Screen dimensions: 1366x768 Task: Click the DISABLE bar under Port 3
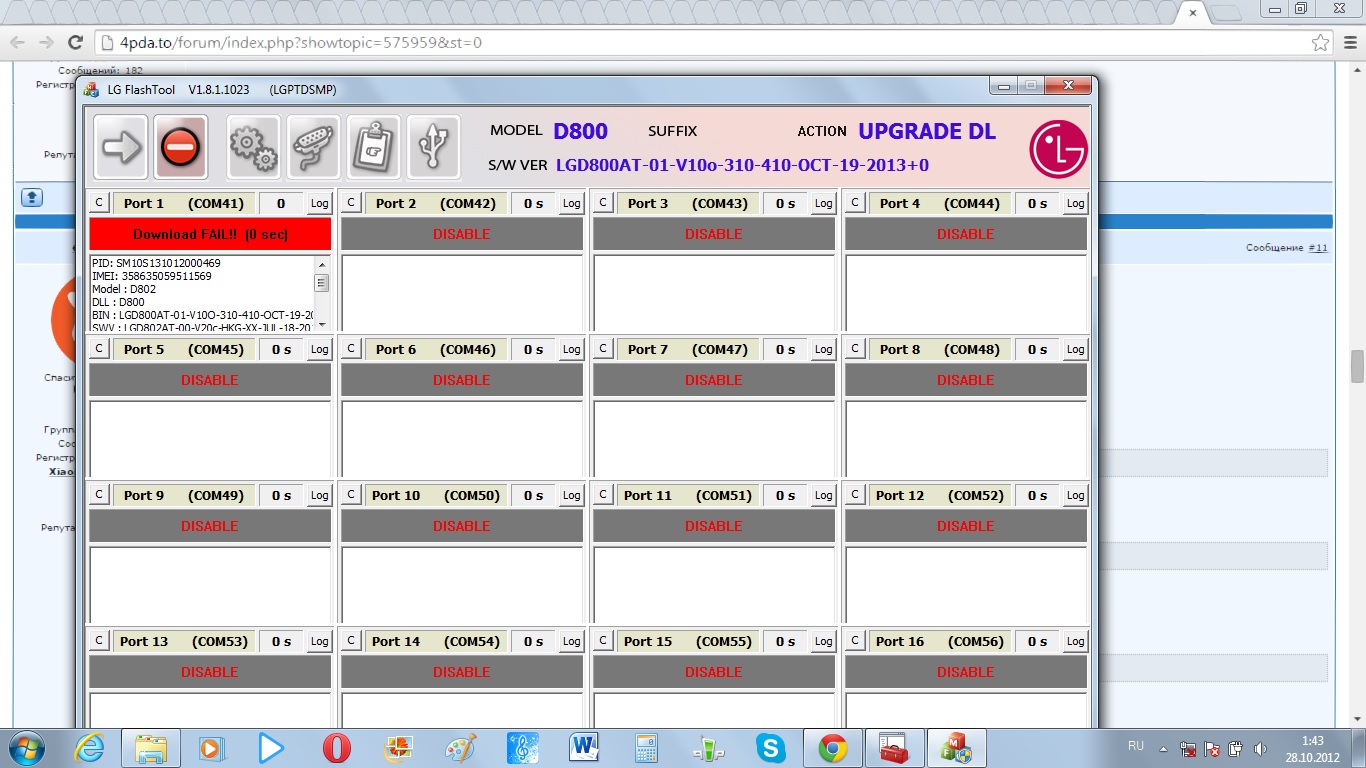714,234
